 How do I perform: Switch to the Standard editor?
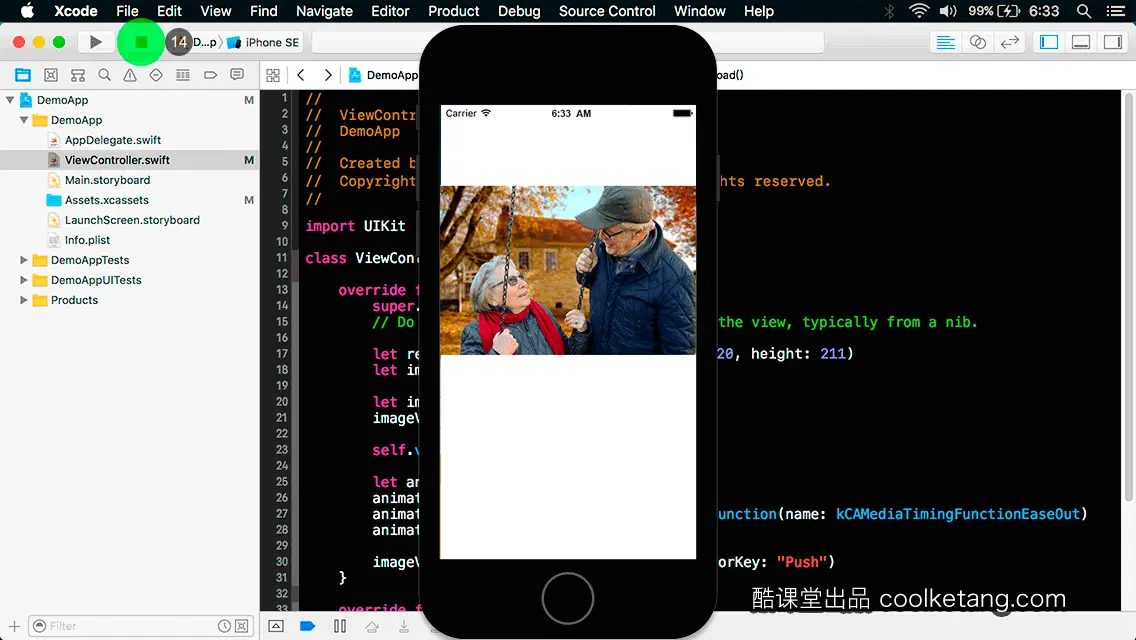pos(945,43)
